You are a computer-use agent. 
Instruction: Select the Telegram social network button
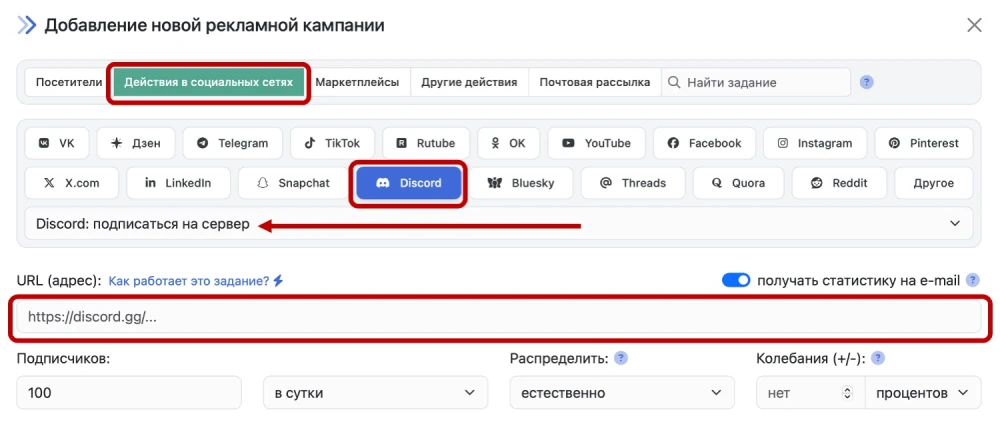click(x=233, y=143)
